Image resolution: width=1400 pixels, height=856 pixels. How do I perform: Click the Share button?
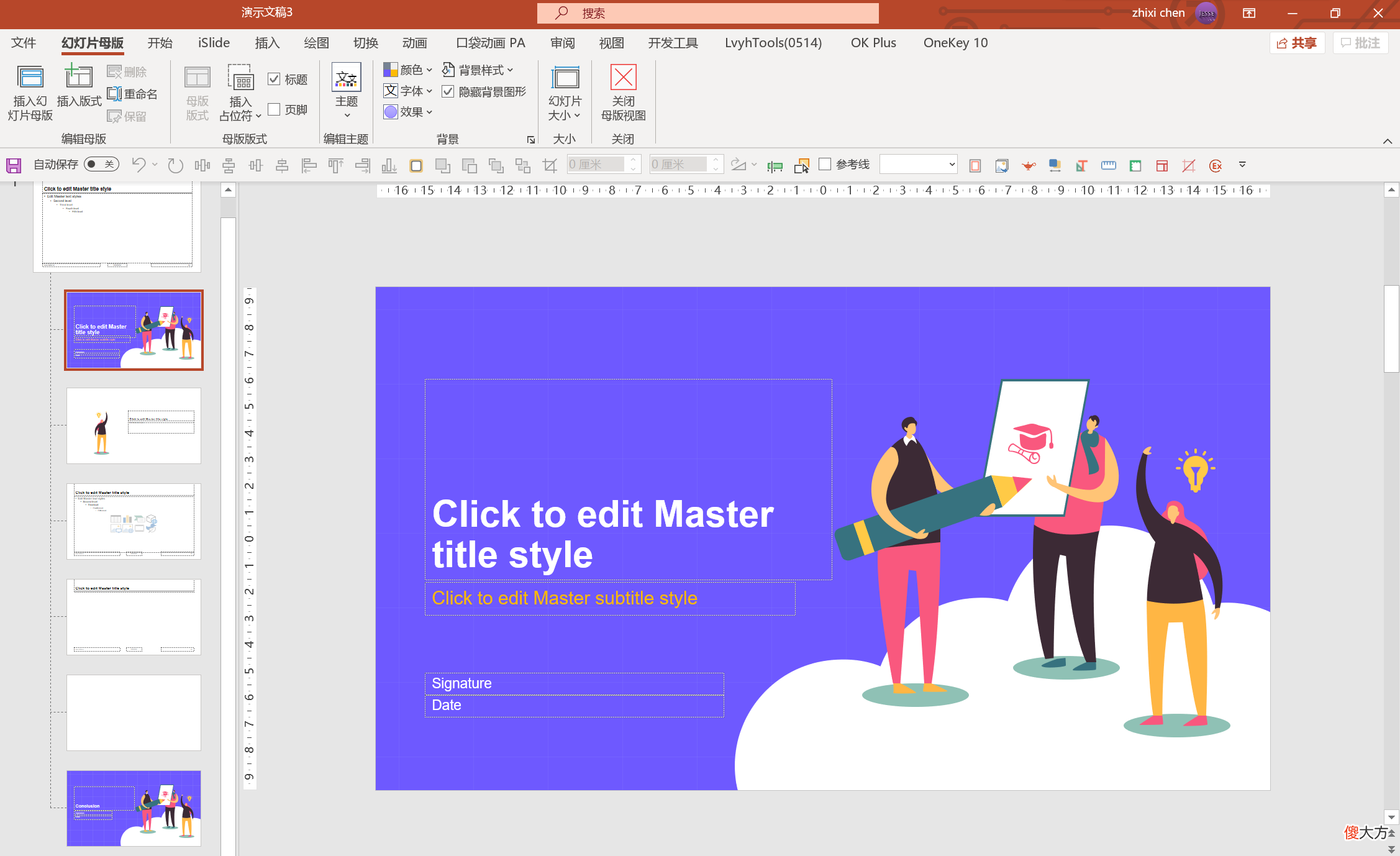pyautogui.click(x=1297, y=43)
